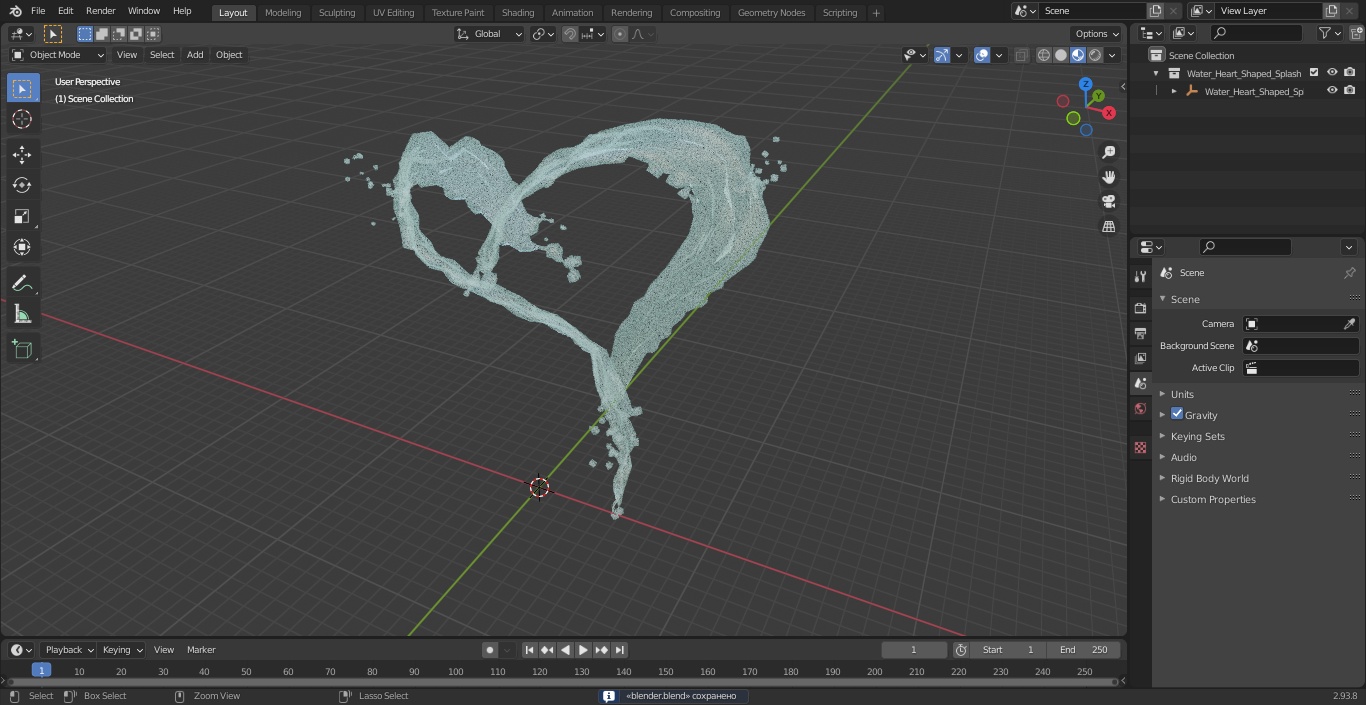This screenshot has height=705, width=1366.
Task: Select the Transform tool
Action: [x=23, y=247]
